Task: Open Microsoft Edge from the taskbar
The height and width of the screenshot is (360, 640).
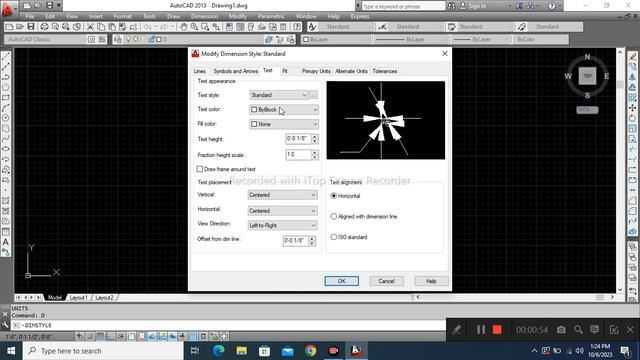Action: 218,351
